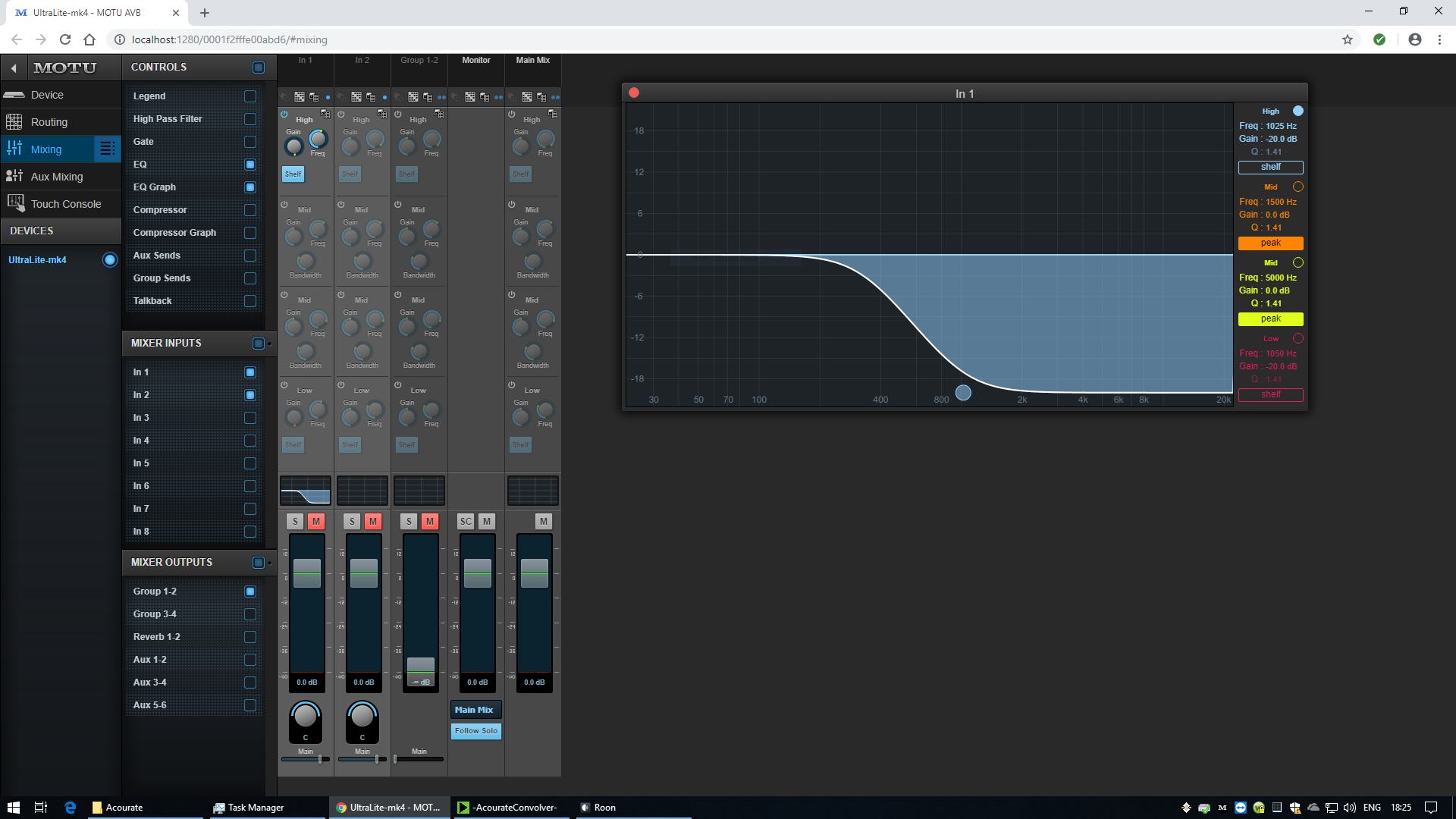Image resolution: width=1456 pixels, height=819 pixels.
Task: Toggle orange Mid band circle in EQ window
Action: (1298, 187)
